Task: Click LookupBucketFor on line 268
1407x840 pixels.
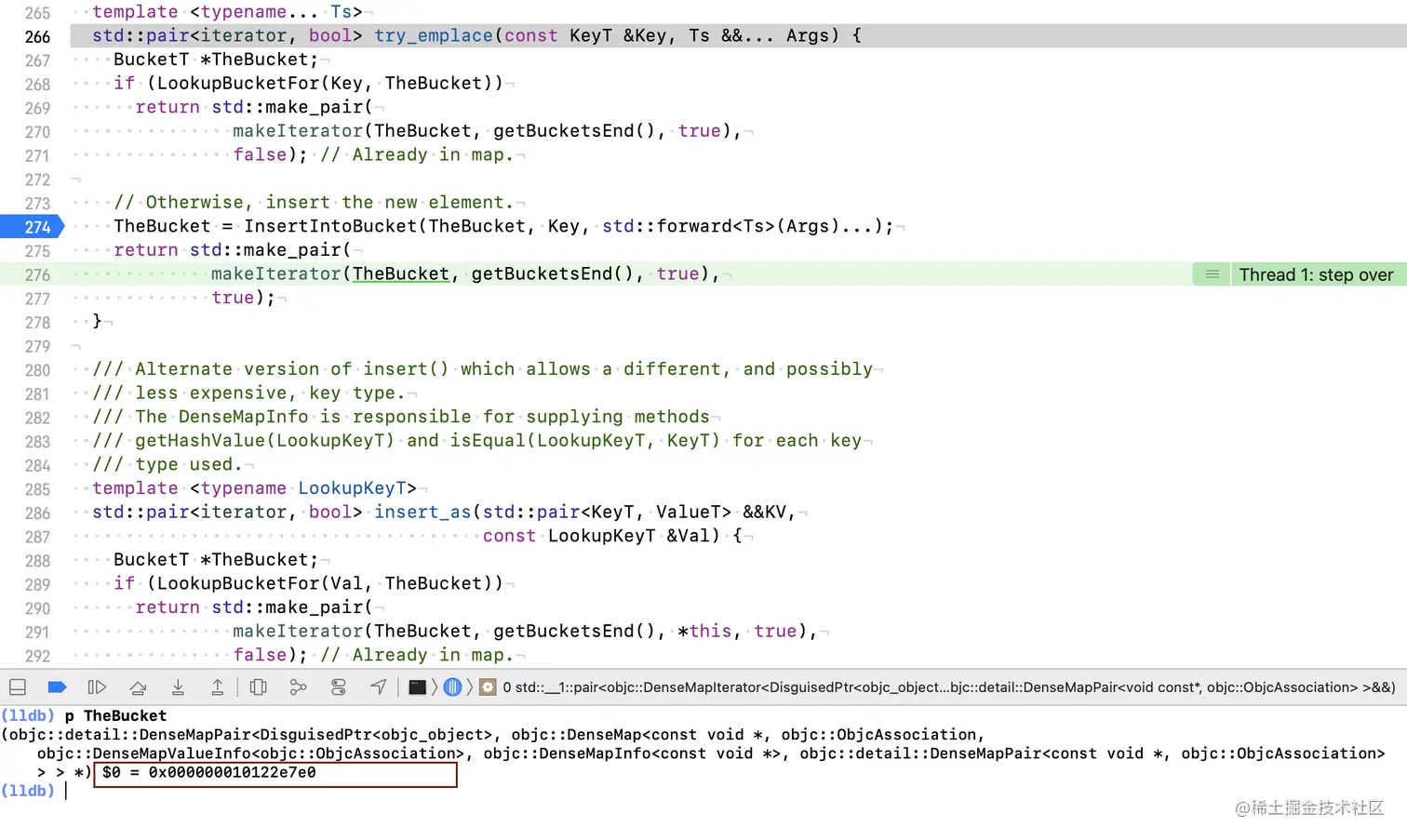Action: point(238,83)
